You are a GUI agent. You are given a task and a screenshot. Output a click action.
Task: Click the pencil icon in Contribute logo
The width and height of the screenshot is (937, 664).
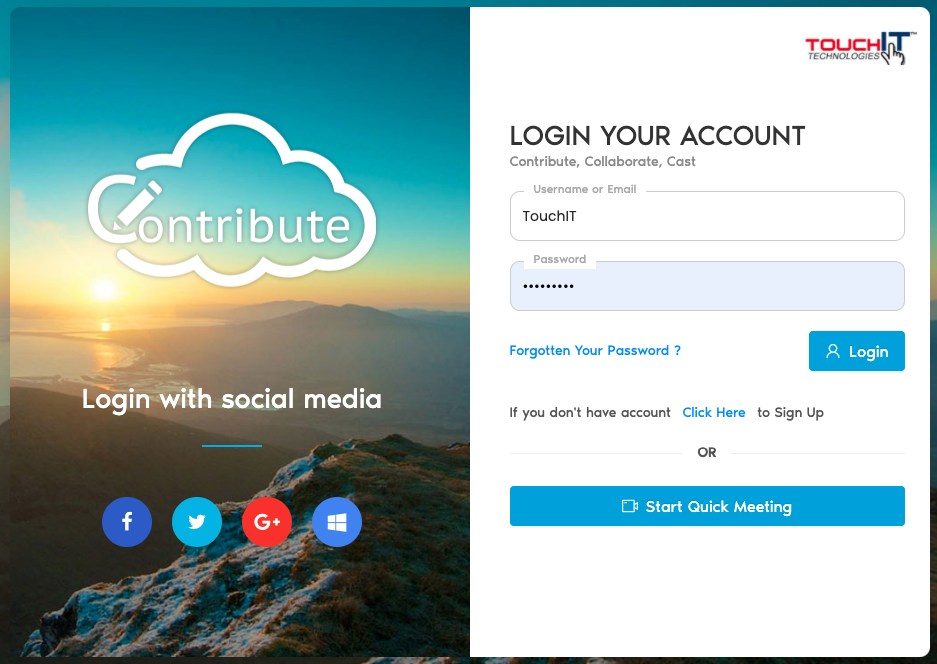137,206
